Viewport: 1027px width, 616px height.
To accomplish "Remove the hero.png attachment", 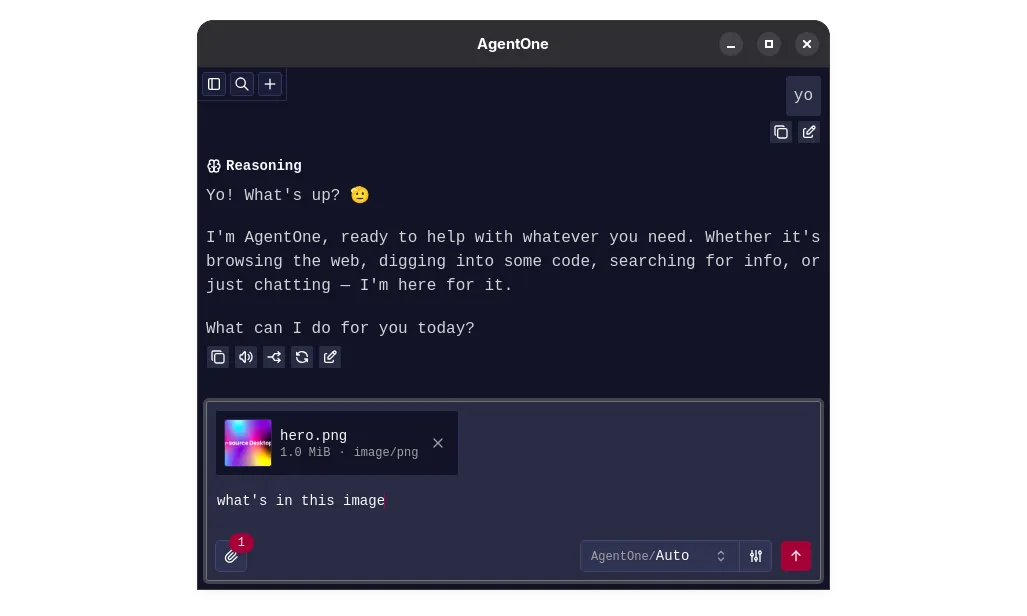I will 438,443.
